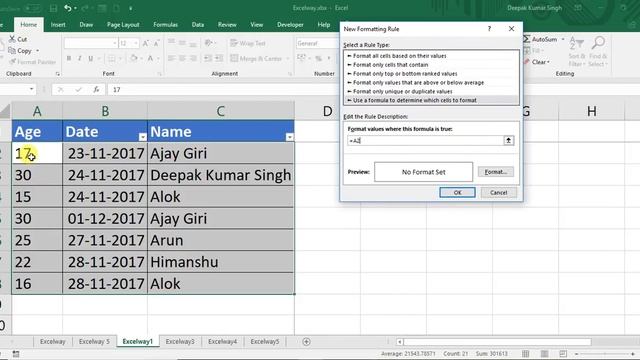640x360 pixels.
Task: Click Cancel in New Formatting Rule
Action: (x=498, y=192)
